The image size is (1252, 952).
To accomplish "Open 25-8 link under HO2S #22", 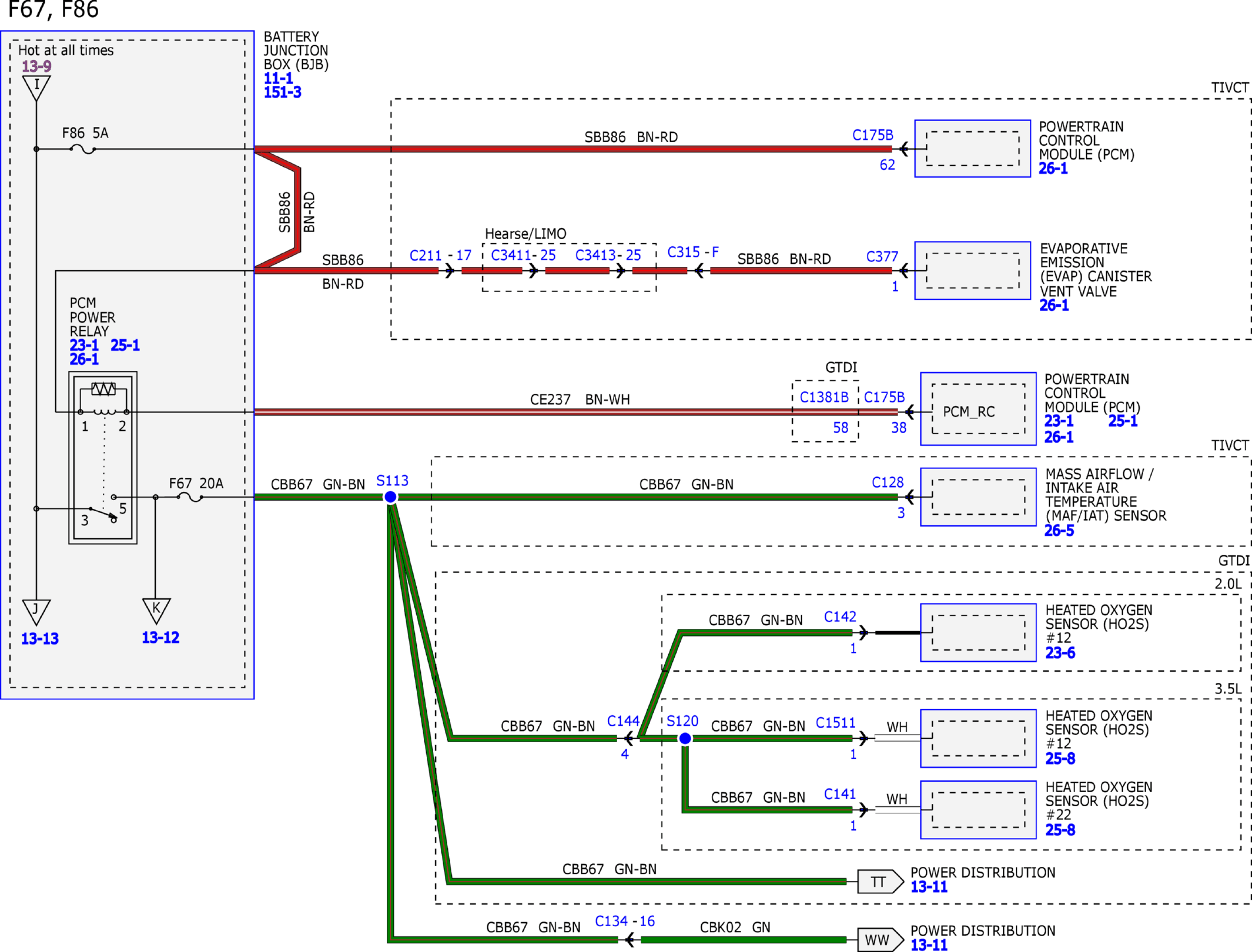I will click(1060, 830).
